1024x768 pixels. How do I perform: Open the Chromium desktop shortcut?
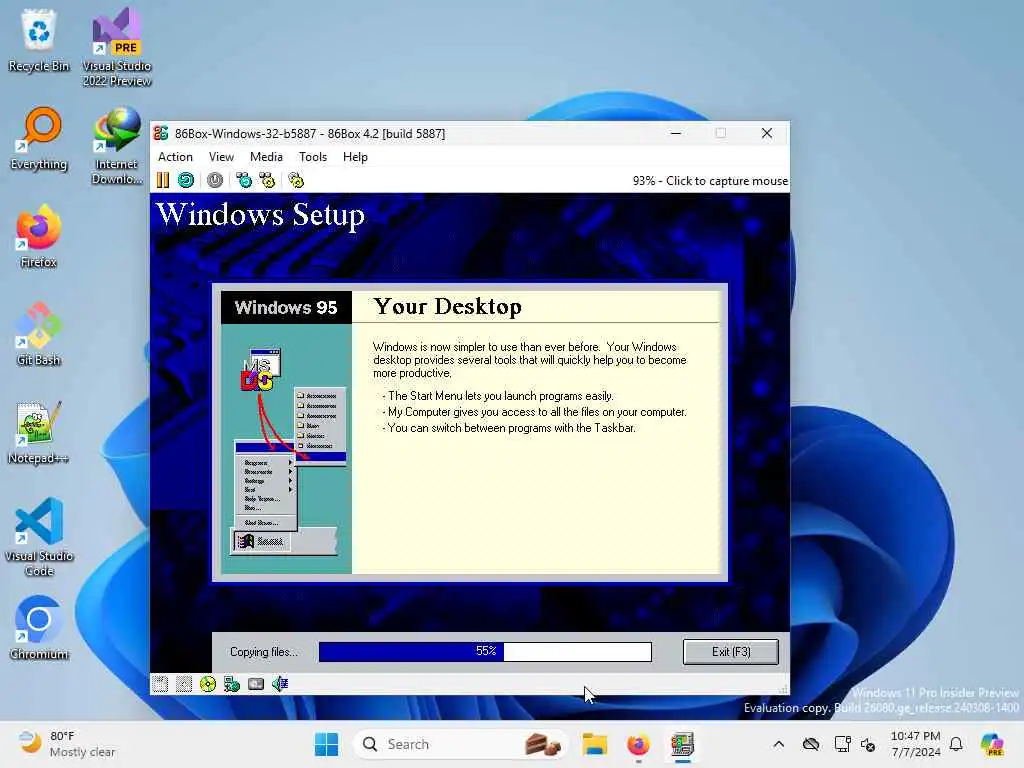click(39, 629)
